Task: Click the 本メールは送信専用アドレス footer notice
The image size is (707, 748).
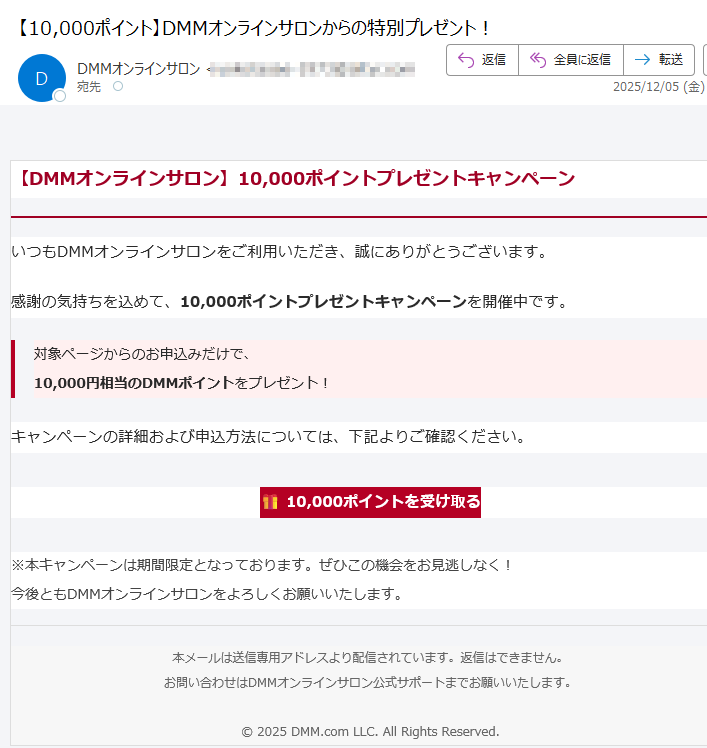Action: [x=367, y=658]
